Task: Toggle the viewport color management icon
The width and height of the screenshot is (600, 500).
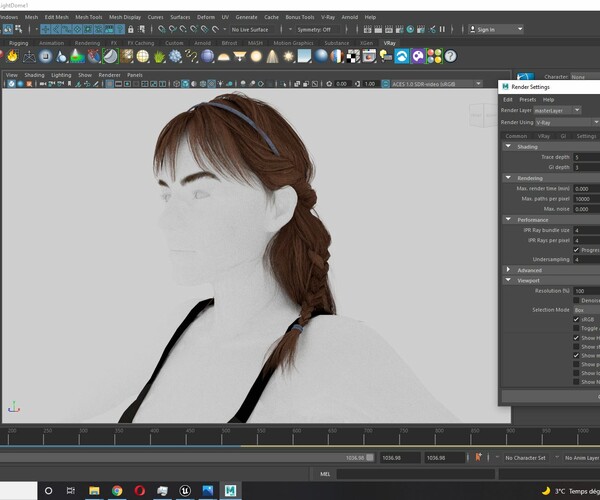Action: [x=386, y=84]
